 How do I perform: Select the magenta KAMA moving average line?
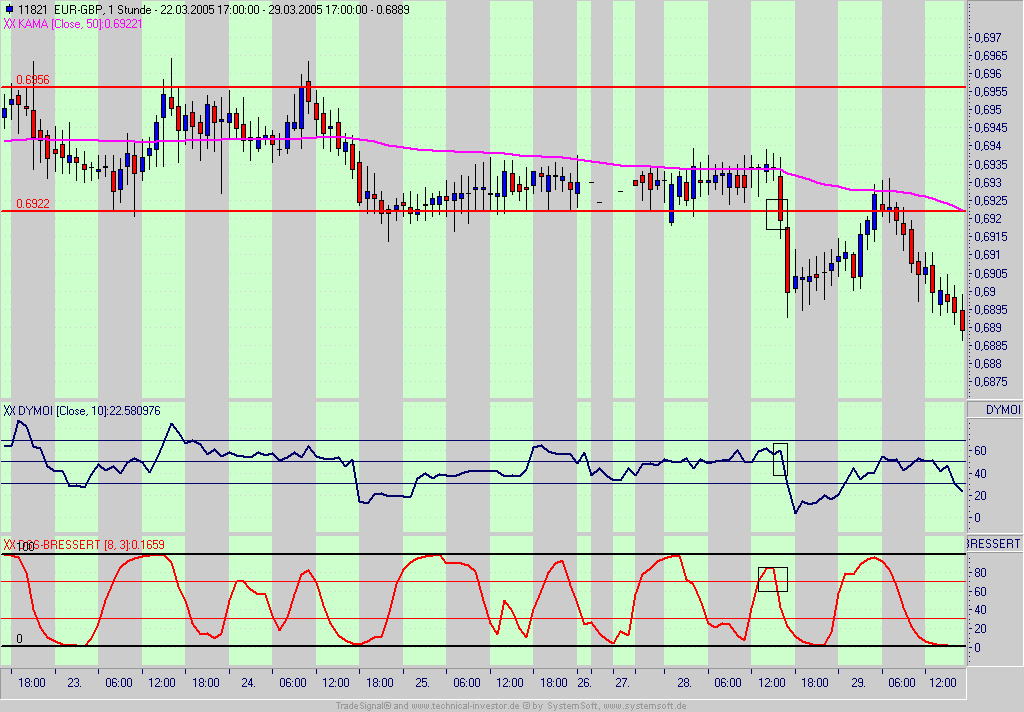(x=483, y=153)
